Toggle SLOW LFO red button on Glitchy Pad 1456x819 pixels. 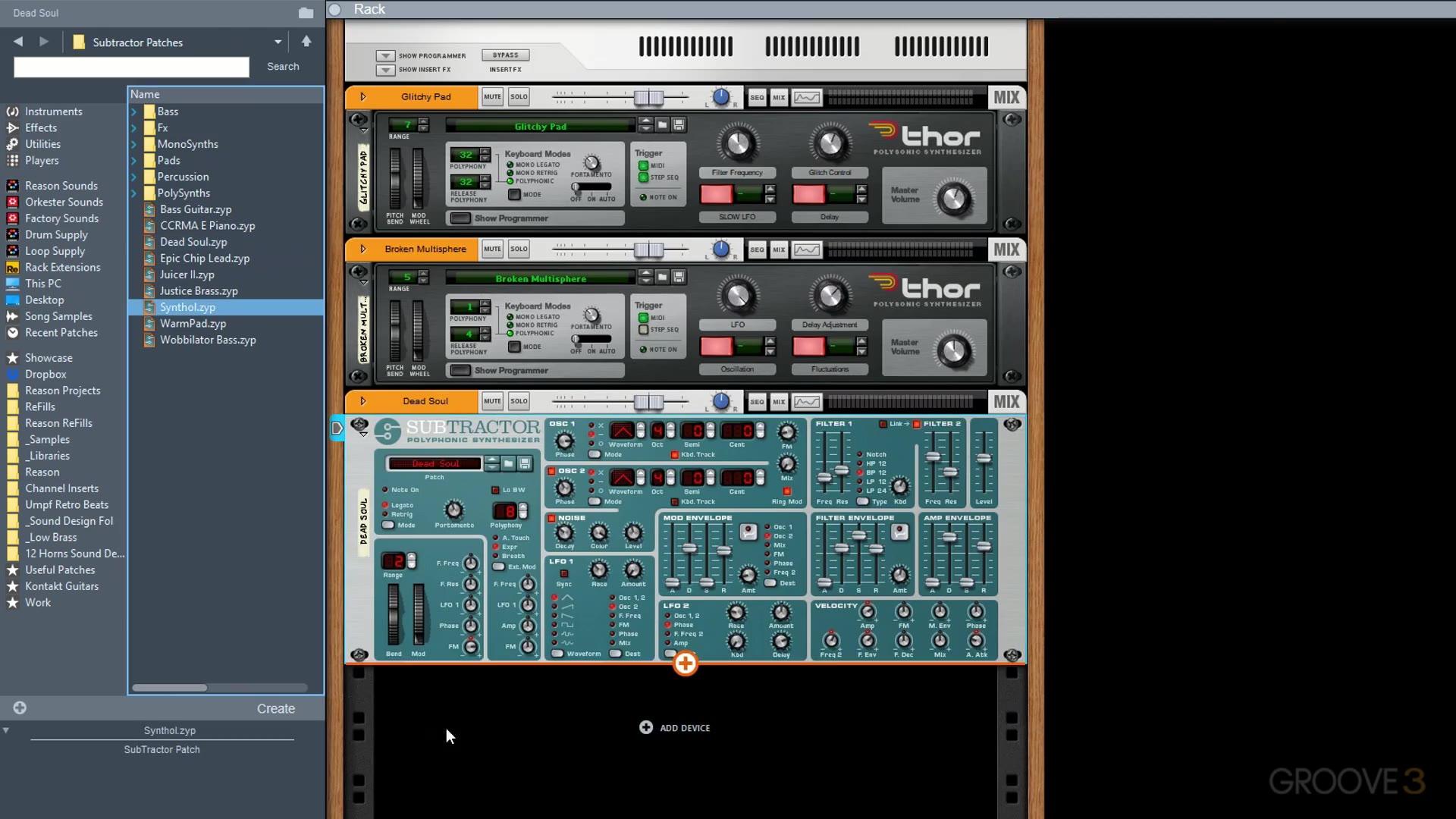pos(716,195)
